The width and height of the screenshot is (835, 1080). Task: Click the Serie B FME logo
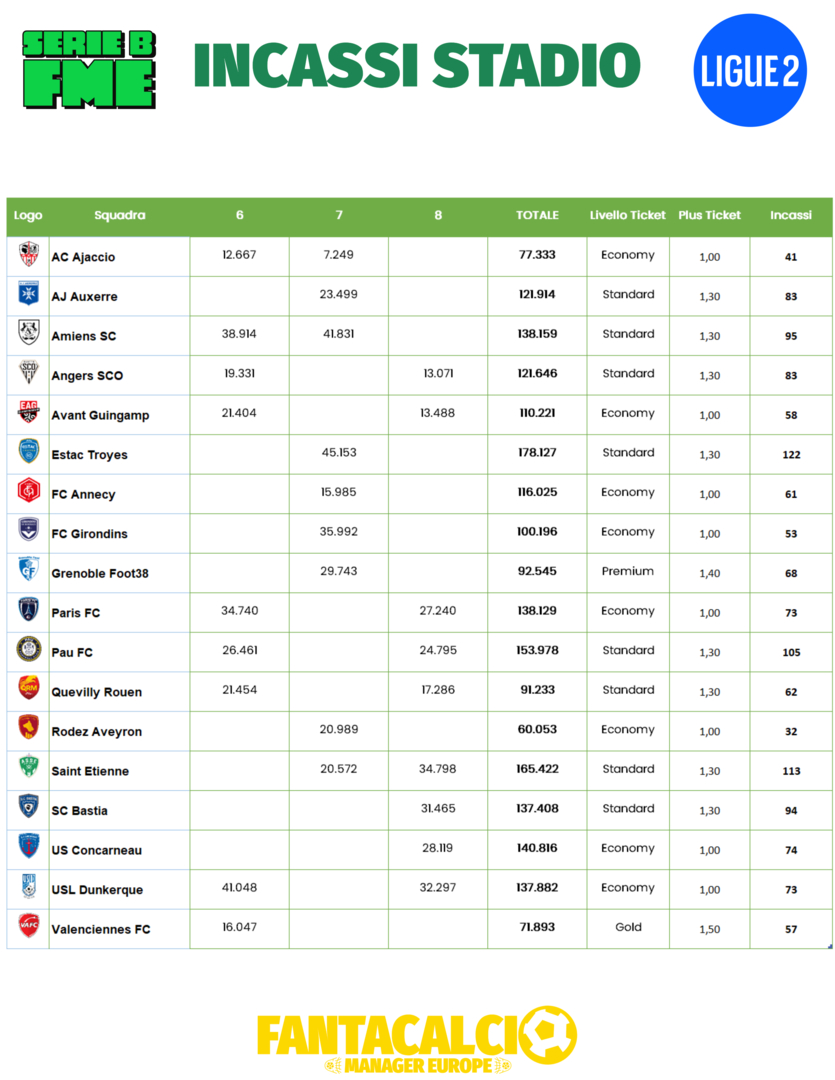89,68
